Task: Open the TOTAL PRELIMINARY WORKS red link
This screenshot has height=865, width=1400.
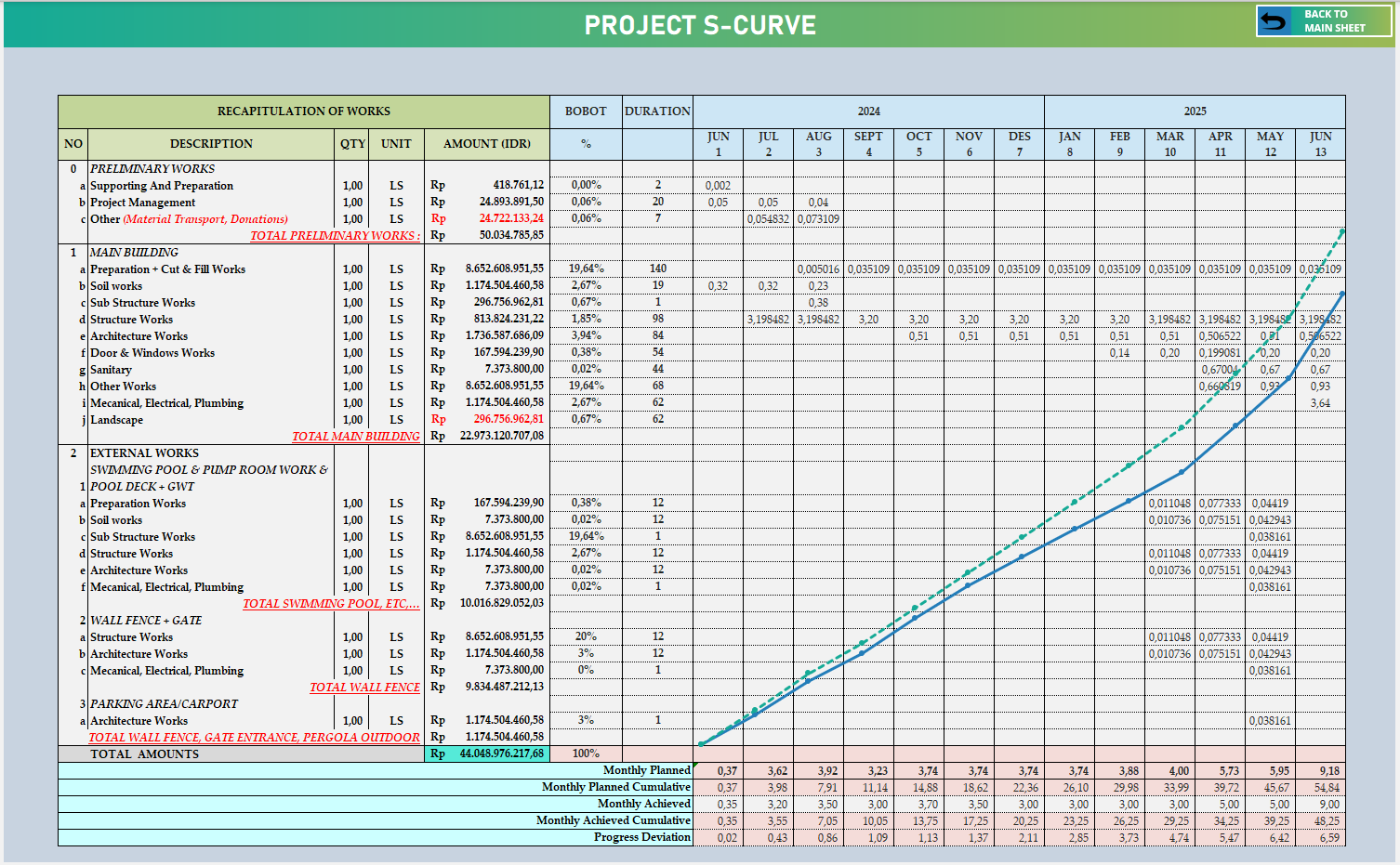Action: coord(335,236)
